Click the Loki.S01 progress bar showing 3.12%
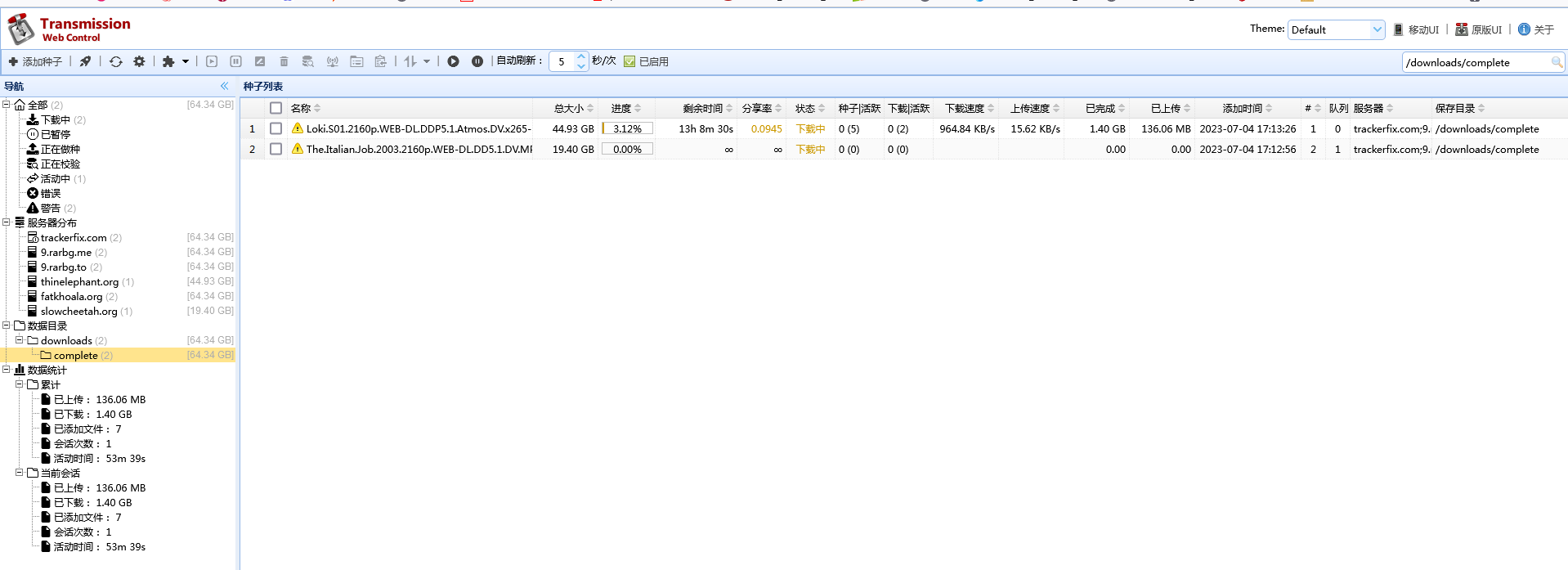This screenshot has height=570, width=1568. (627, 128)
